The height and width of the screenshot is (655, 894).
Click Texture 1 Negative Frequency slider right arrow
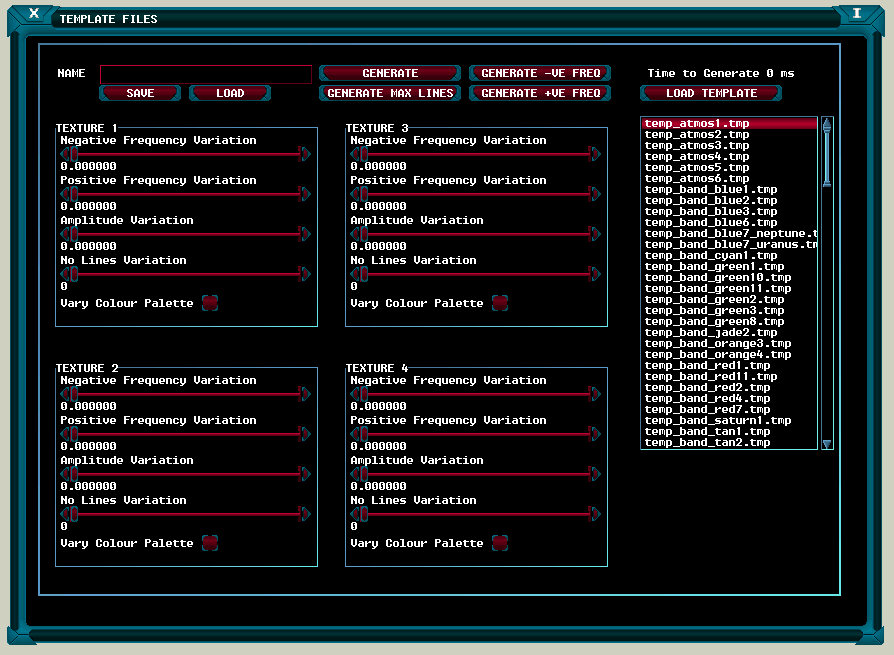click(x=305, y=154)
